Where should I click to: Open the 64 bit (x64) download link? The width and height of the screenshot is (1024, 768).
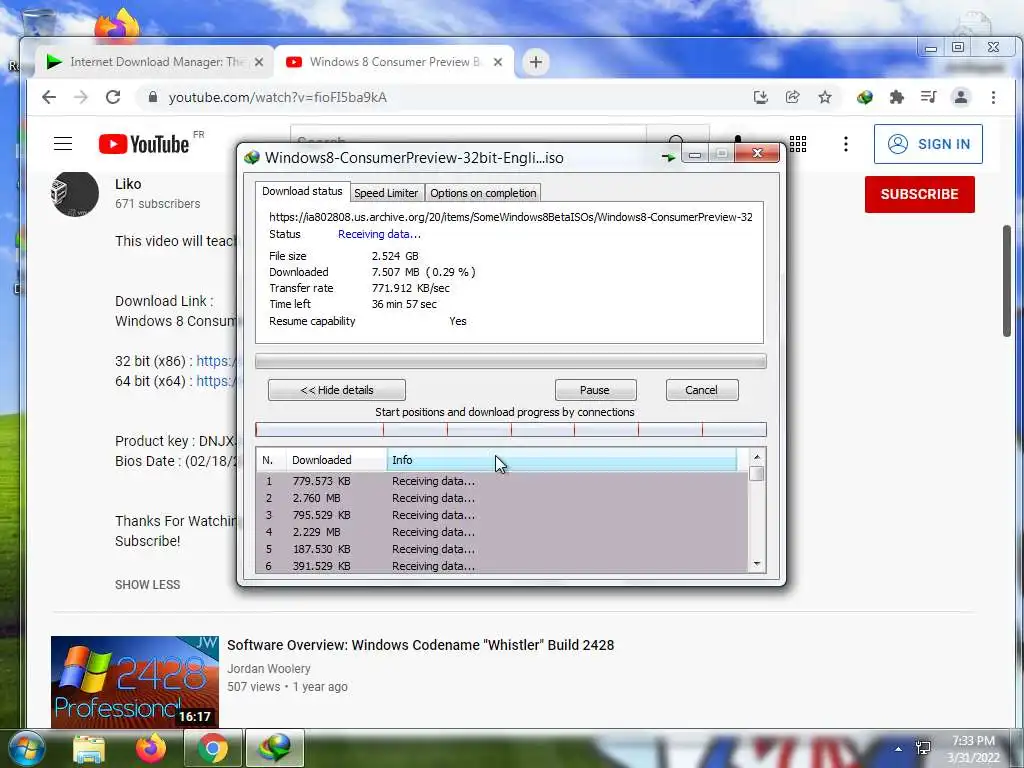(216, 381)
